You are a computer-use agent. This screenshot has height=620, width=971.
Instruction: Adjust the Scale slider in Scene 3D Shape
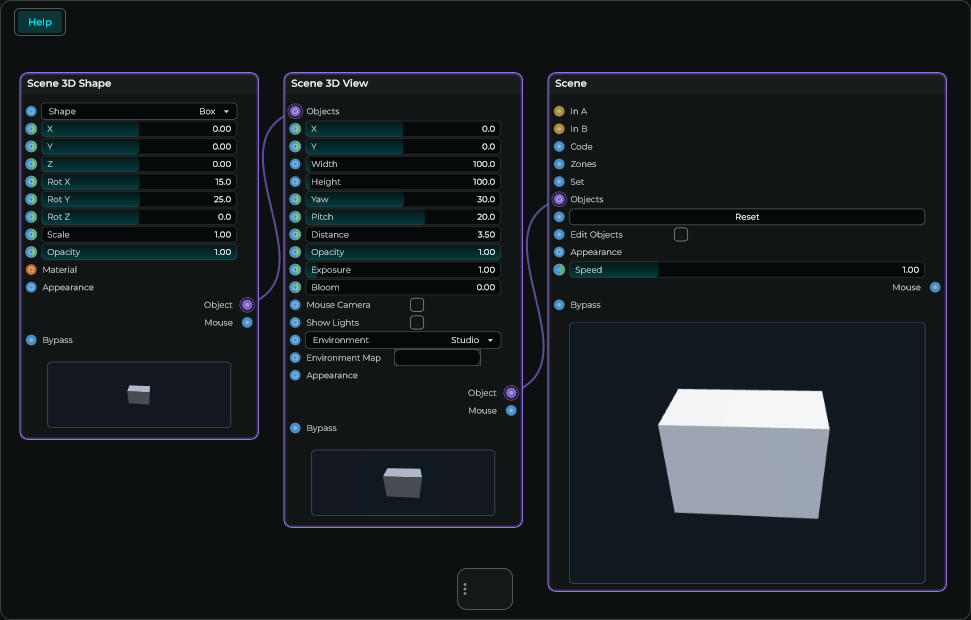point(139,235)
